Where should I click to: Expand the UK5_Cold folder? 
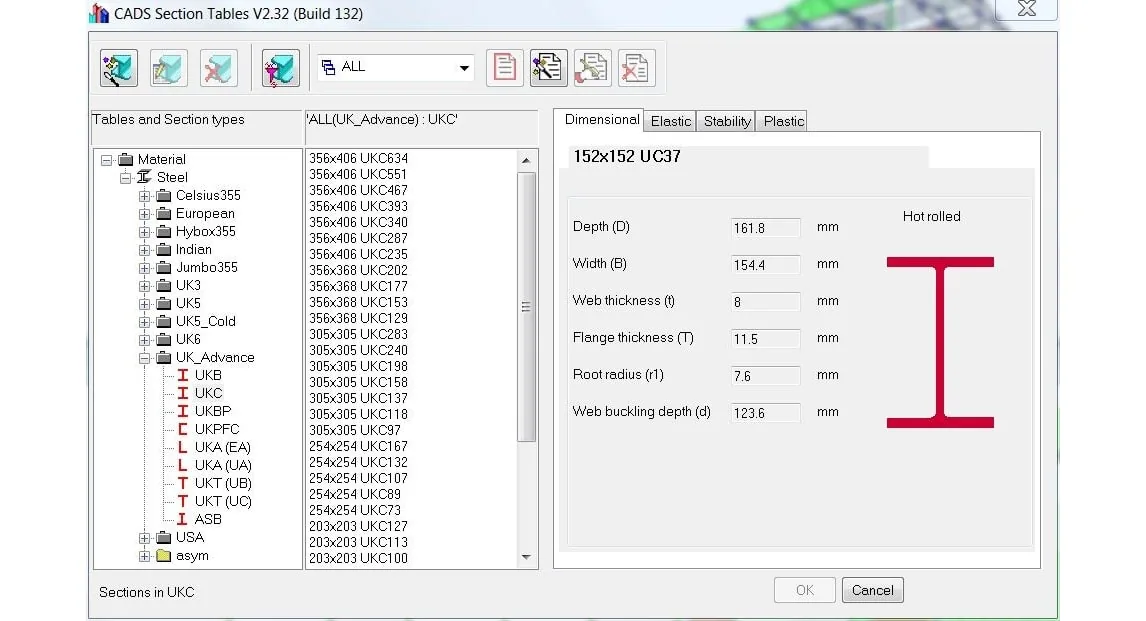pos(145,321)
